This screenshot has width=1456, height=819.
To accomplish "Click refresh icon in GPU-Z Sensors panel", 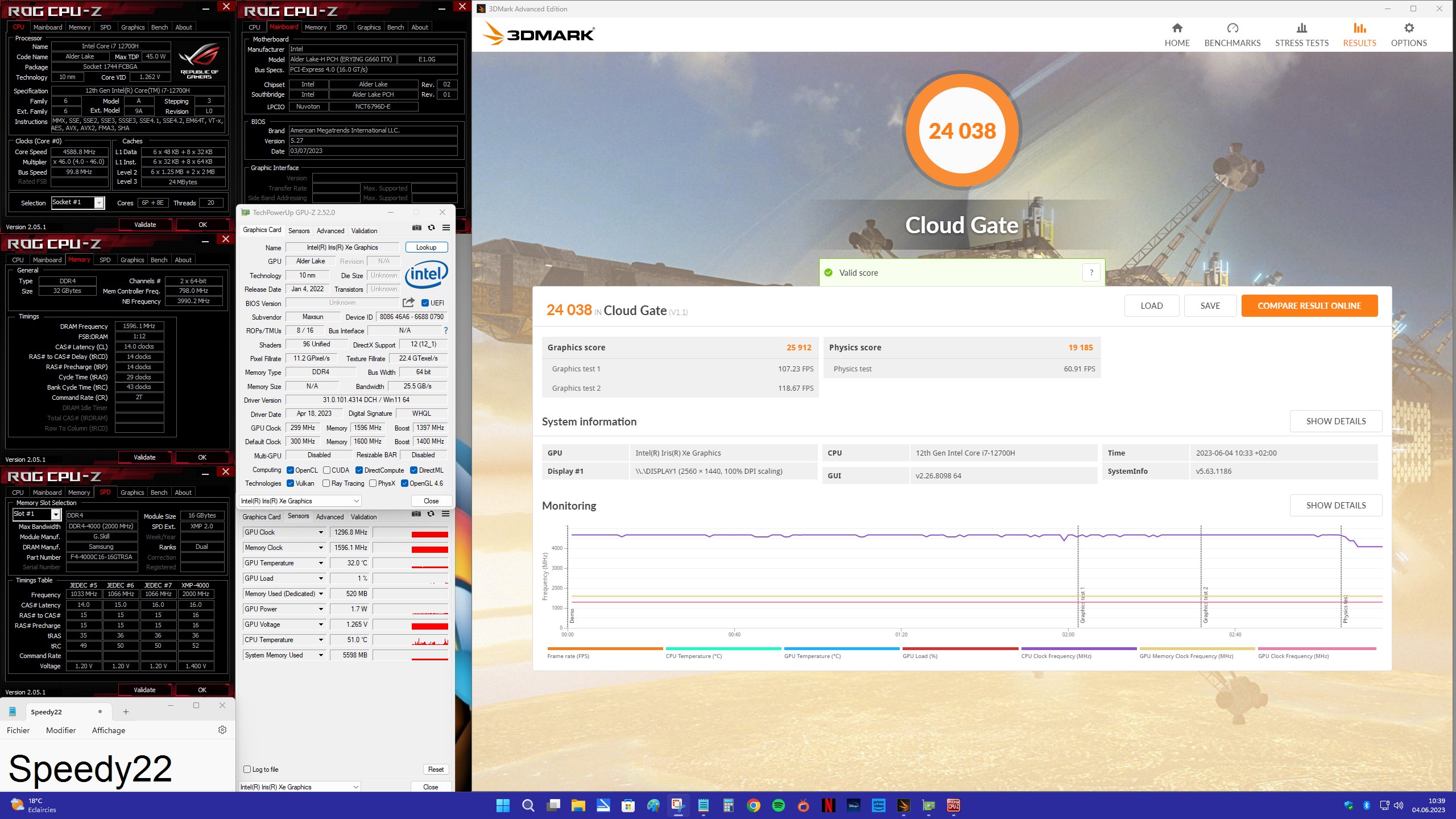I will [x=431, y=514].
